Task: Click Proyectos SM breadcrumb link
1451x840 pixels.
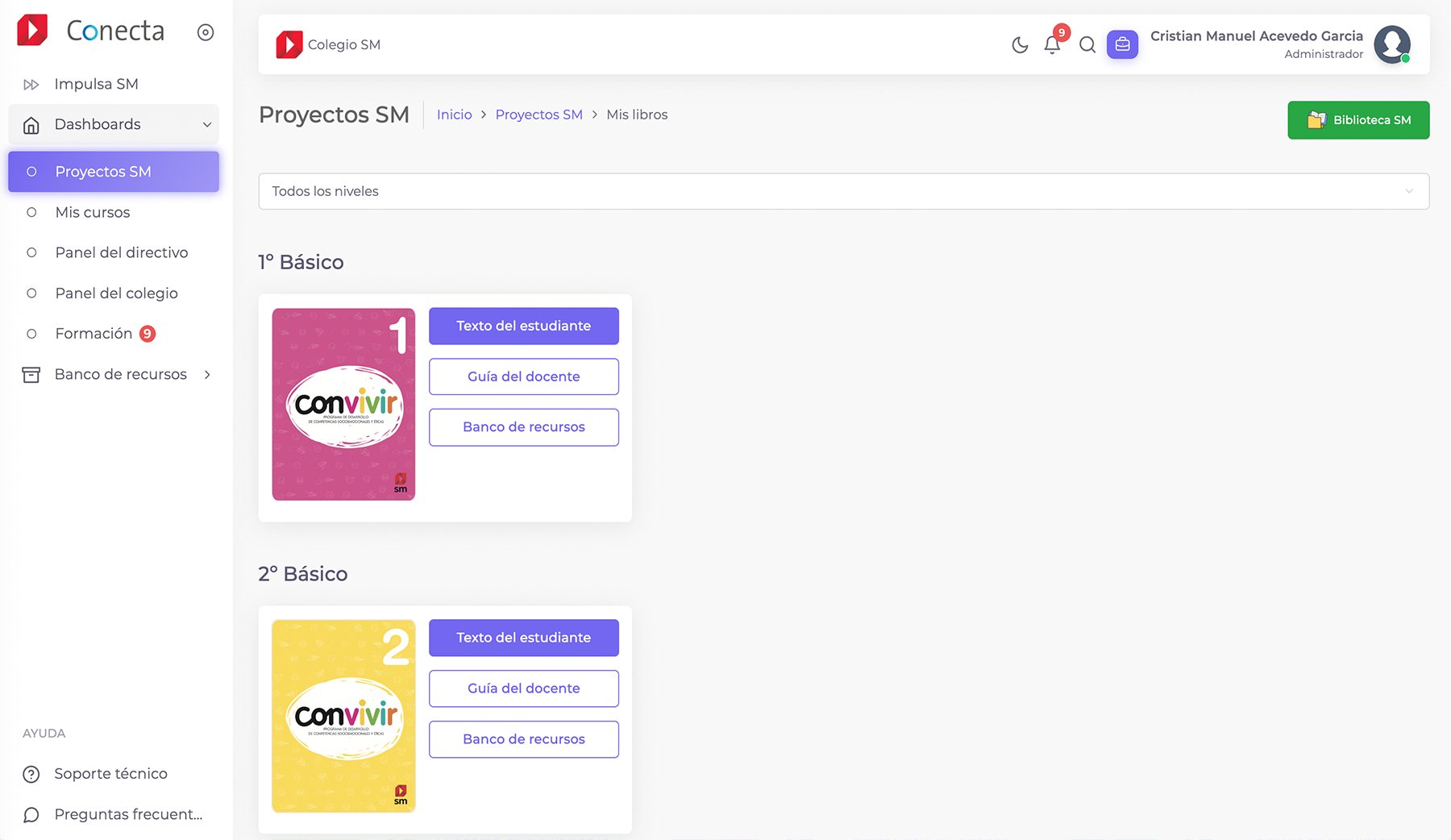Action: click(539, 114)
